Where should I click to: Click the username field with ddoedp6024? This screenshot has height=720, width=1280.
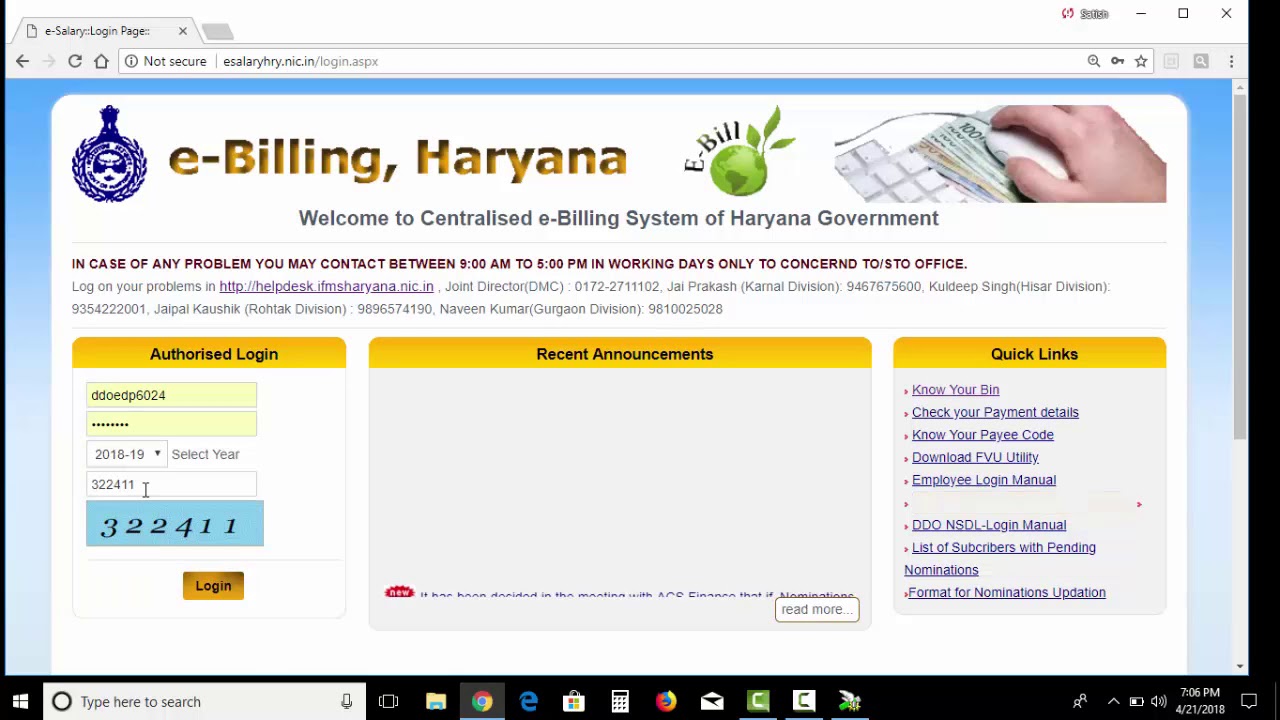click(171, 395)
